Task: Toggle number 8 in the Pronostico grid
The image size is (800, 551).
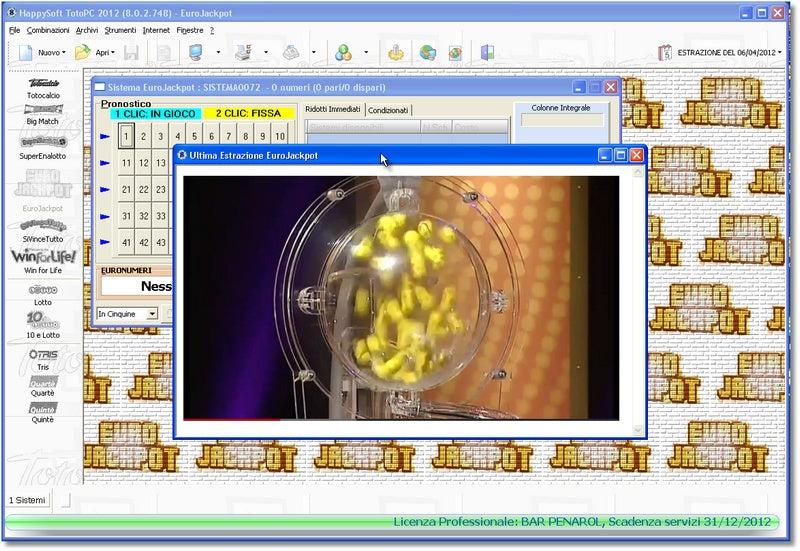Action: click(246, 136)
